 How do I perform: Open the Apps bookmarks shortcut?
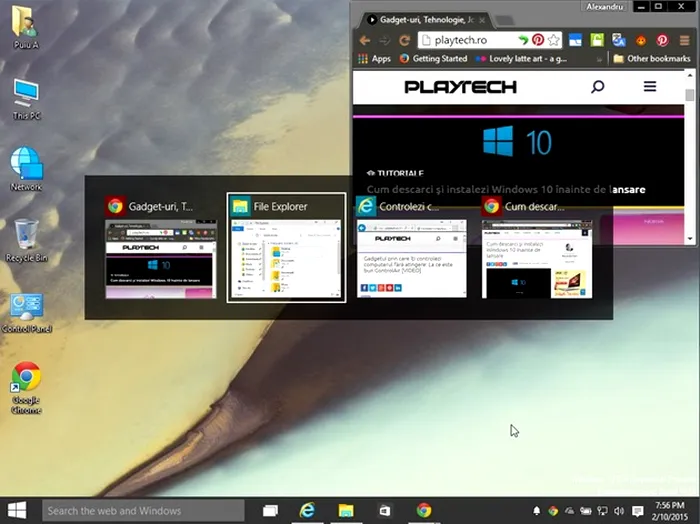point(375,58)
